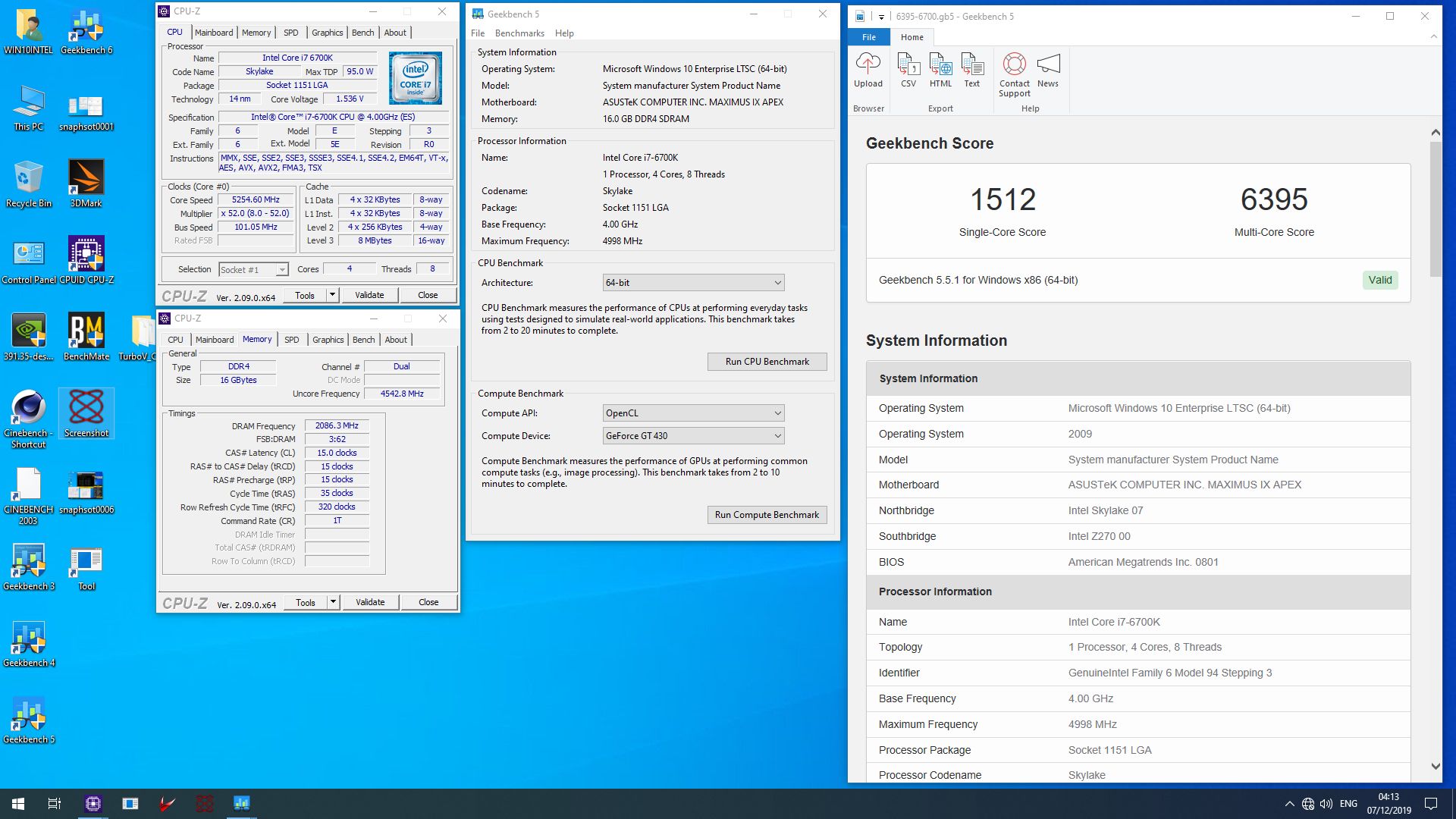
Task: Open File tab in Geekbench results ribbon
Action: tap(869, 37)
